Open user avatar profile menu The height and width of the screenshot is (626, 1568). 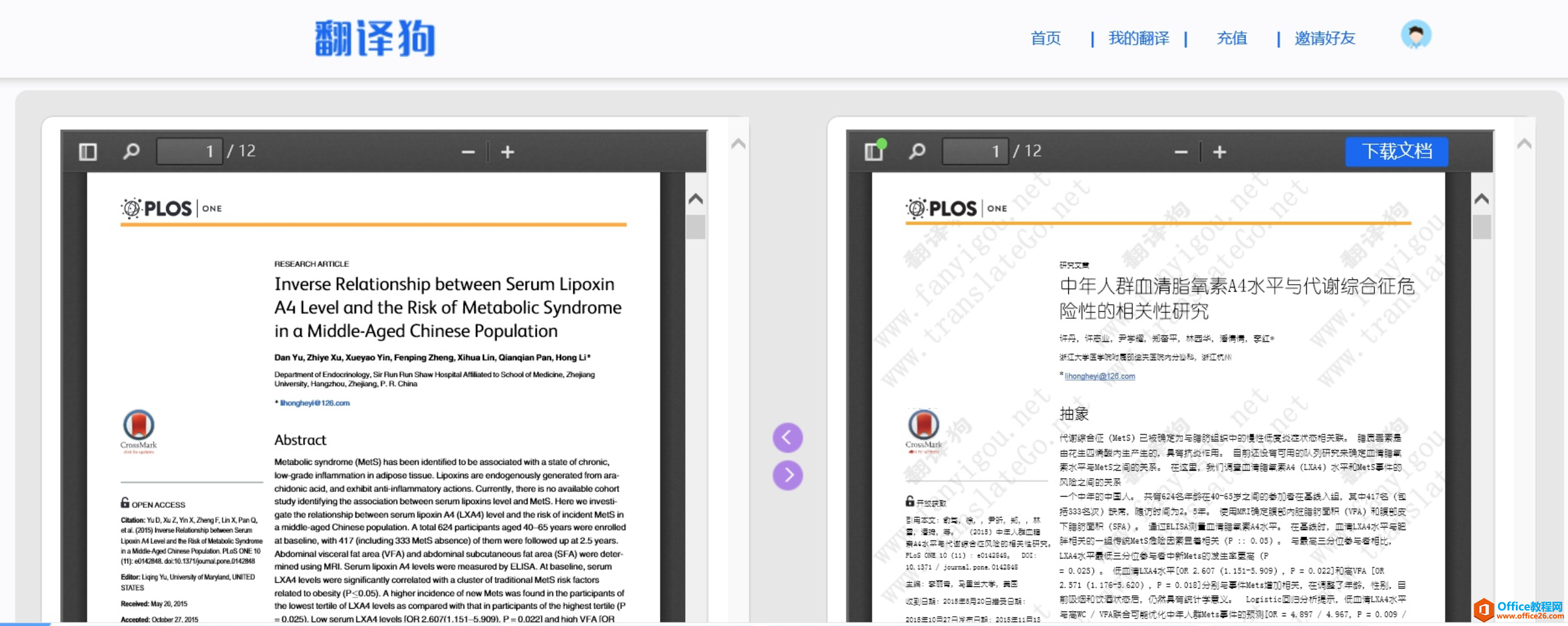tap(1416, 35)
